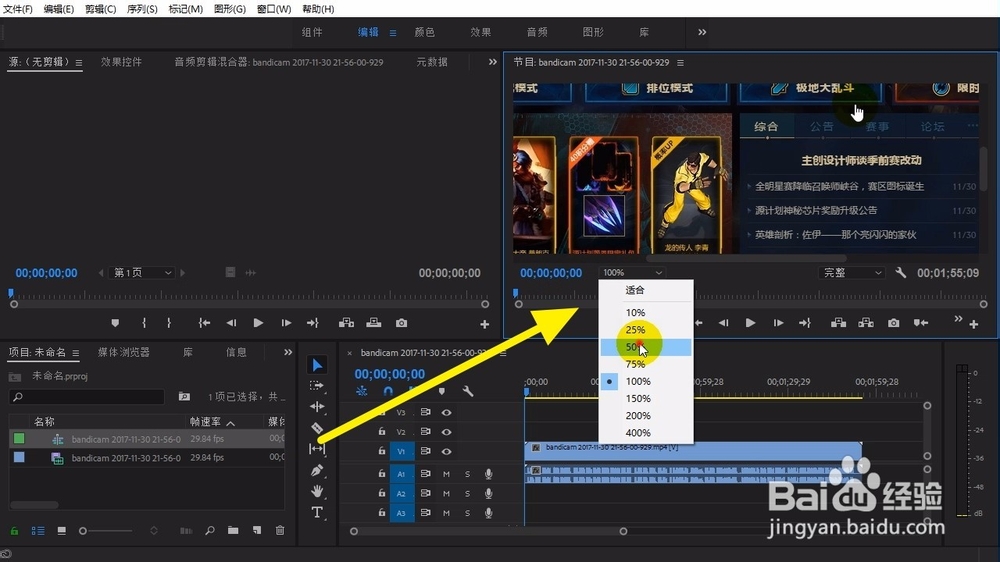1000x562 pixels.
Task: Expand overflow workspaces chevron
Action: pos(702,32)
